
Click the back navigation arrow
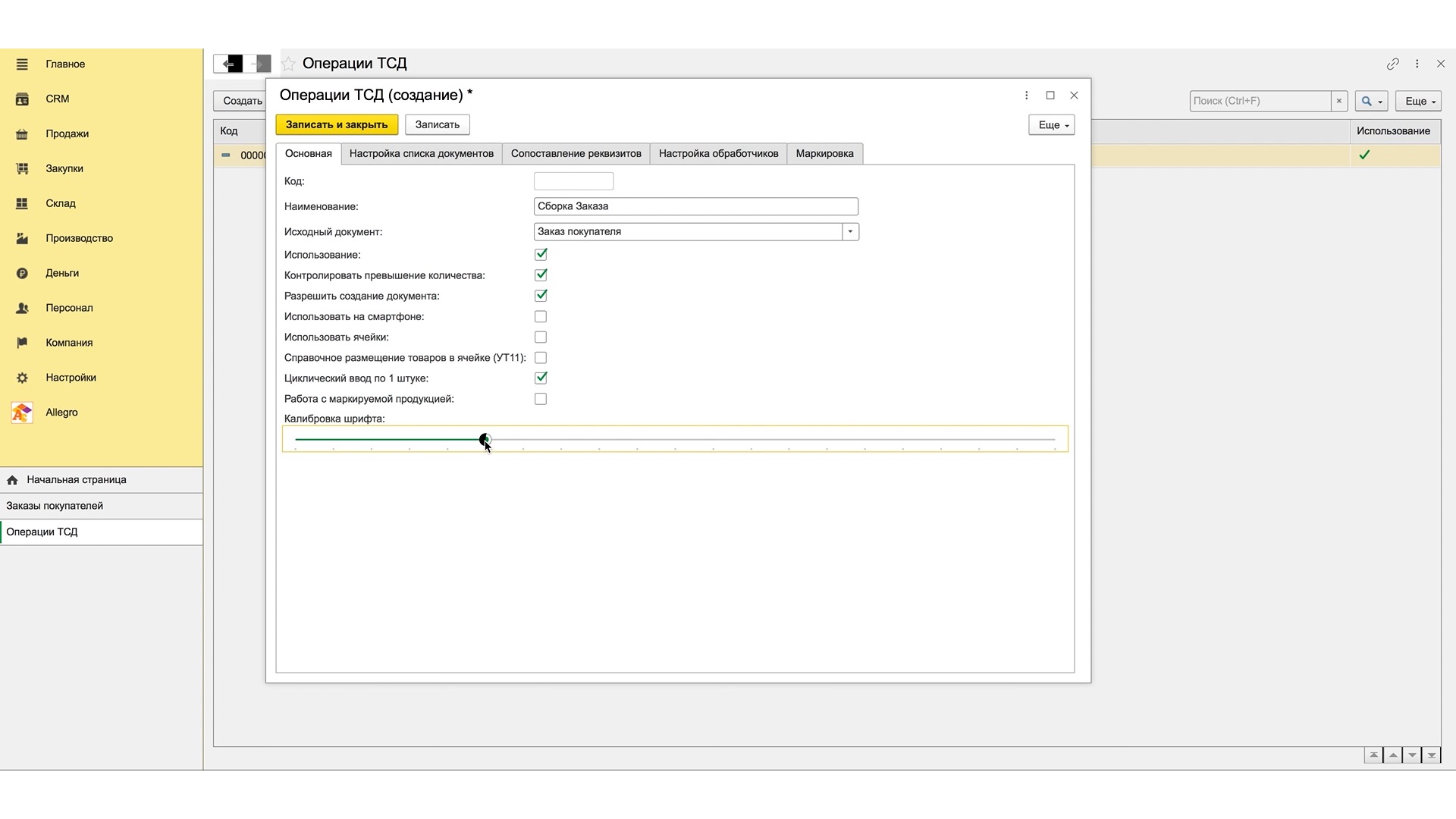pyautogui.click(x=228, y=64)
